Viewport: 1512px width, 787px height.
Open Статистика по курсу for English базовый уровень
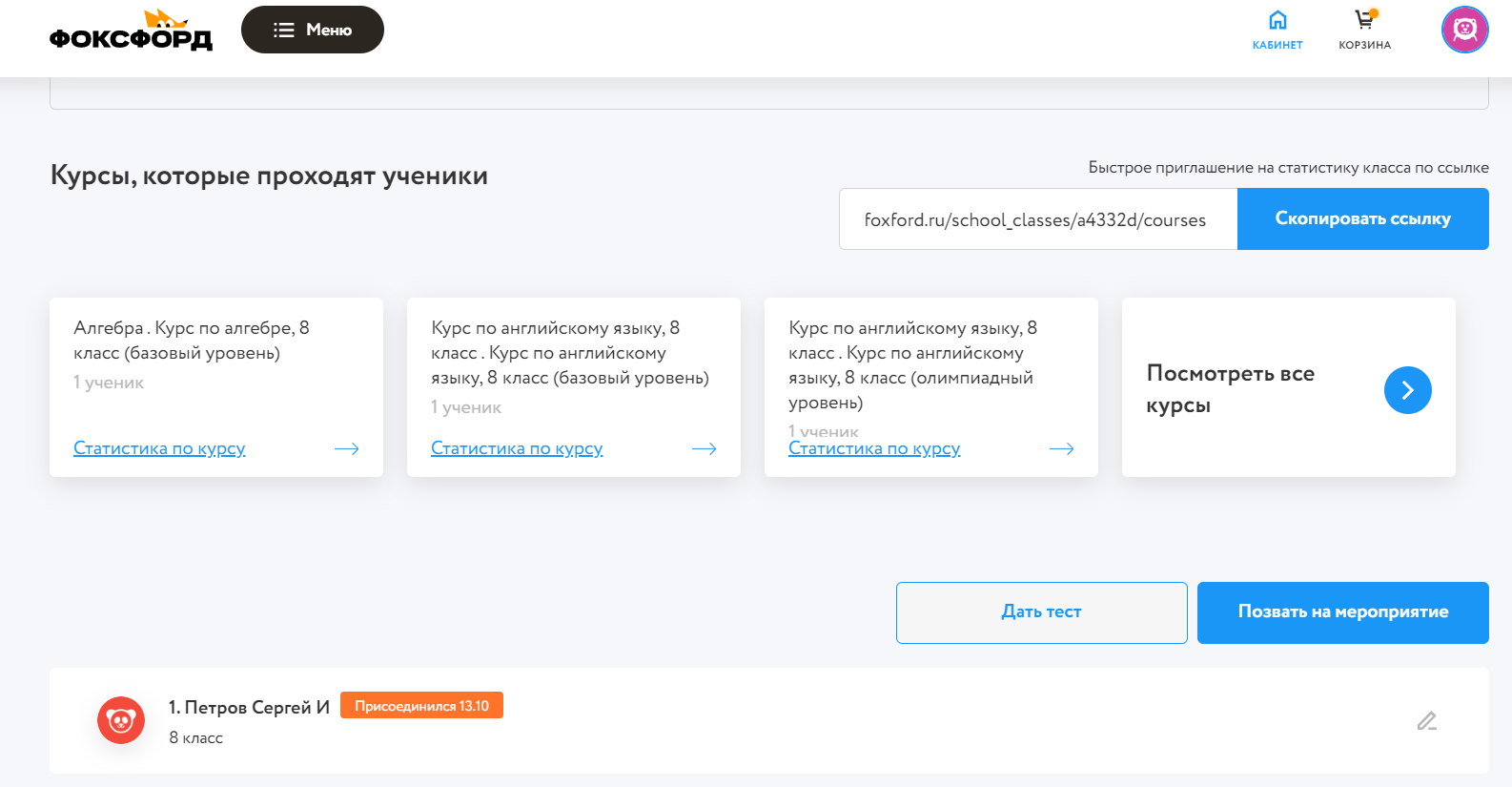coord(517,448)
